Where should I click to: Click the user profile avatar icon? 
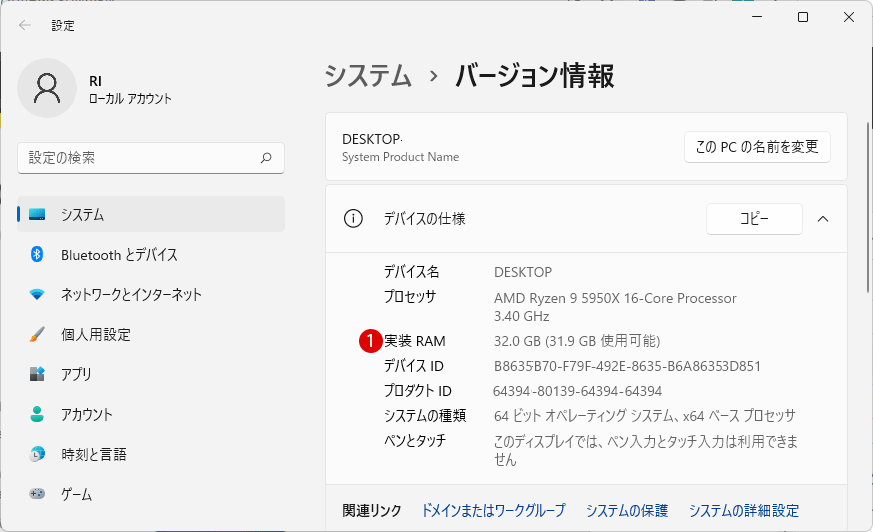47,88
